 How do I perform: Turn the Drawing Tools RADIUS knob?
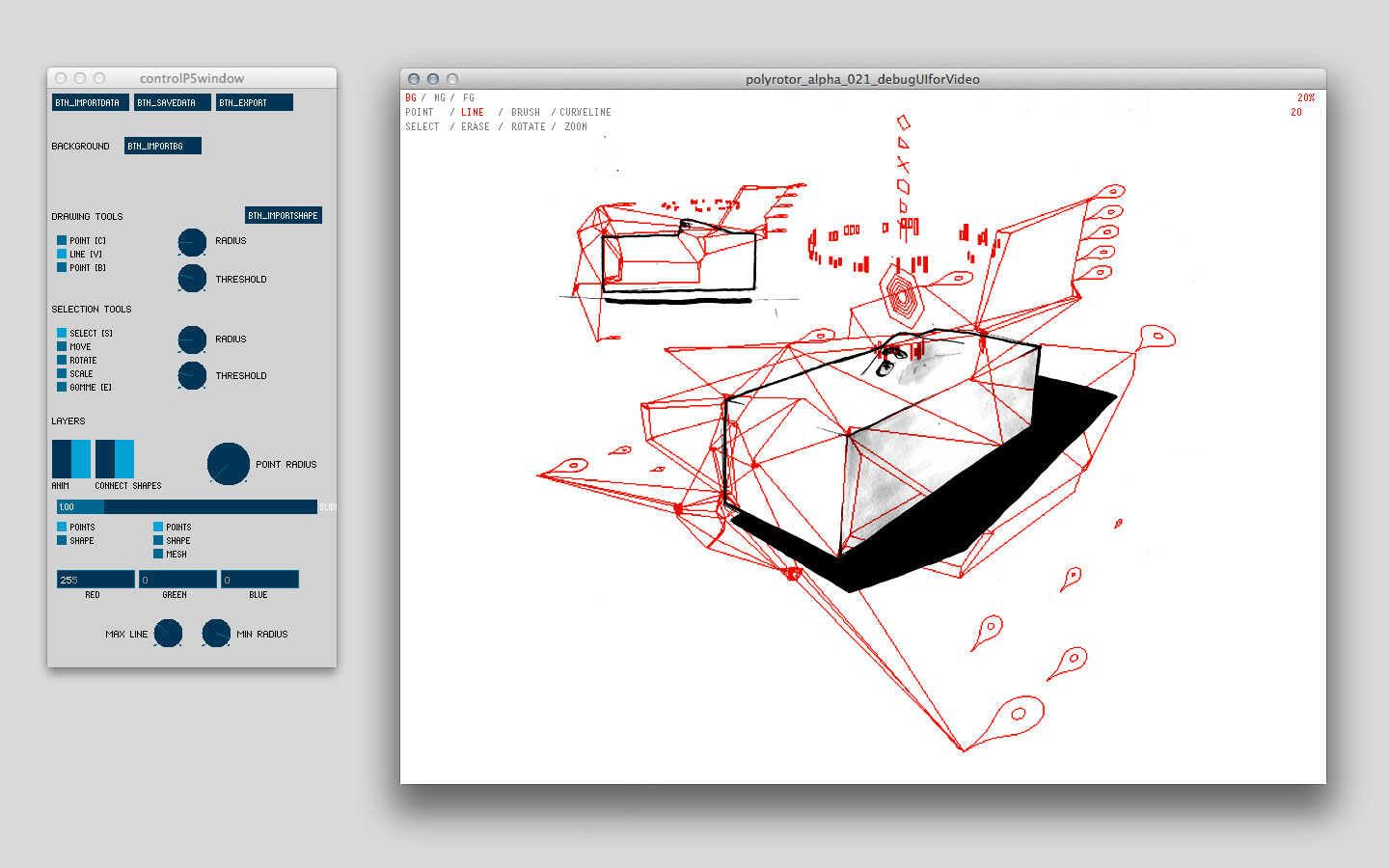tap(192, 242)
